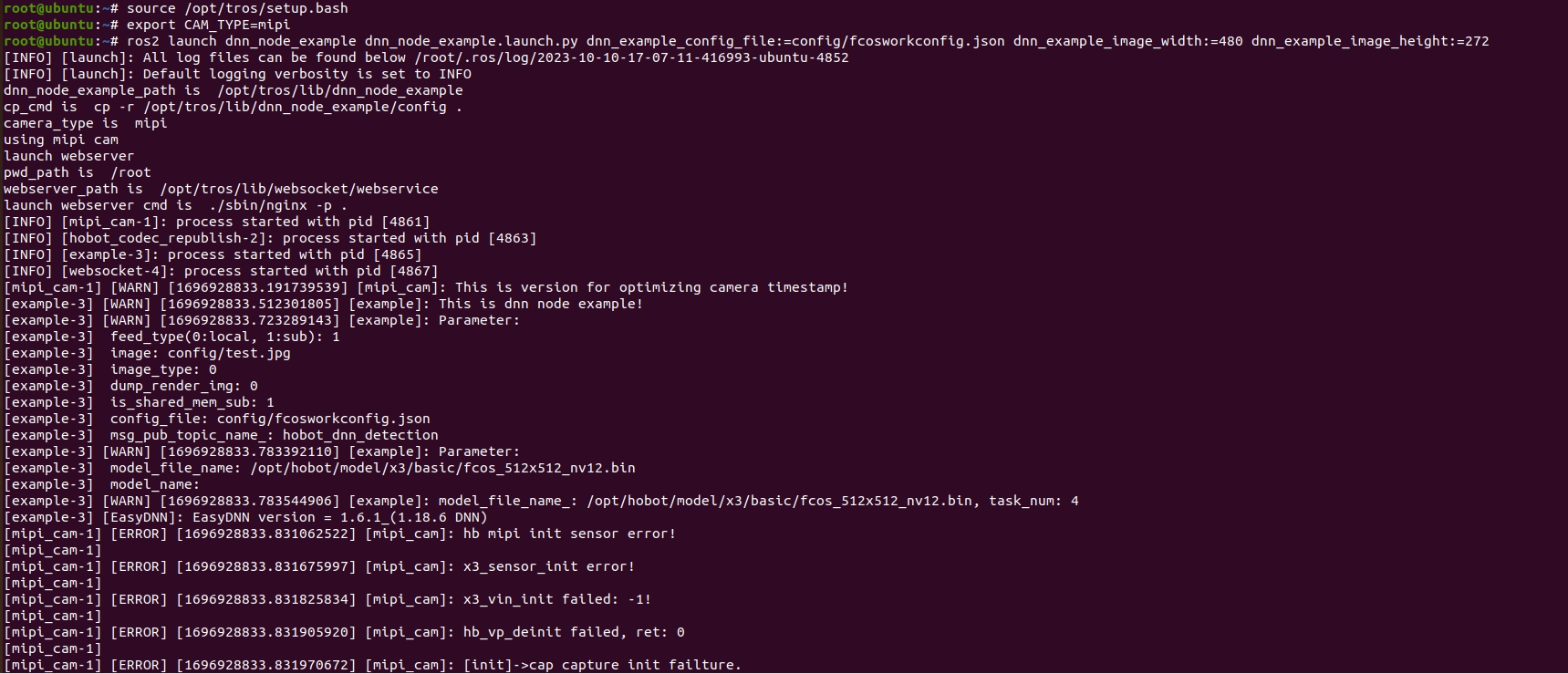The image size is (1568, 674).
Task: Click the 'x3_vin_init failed: -1!' error line
Action: [327, 599]
